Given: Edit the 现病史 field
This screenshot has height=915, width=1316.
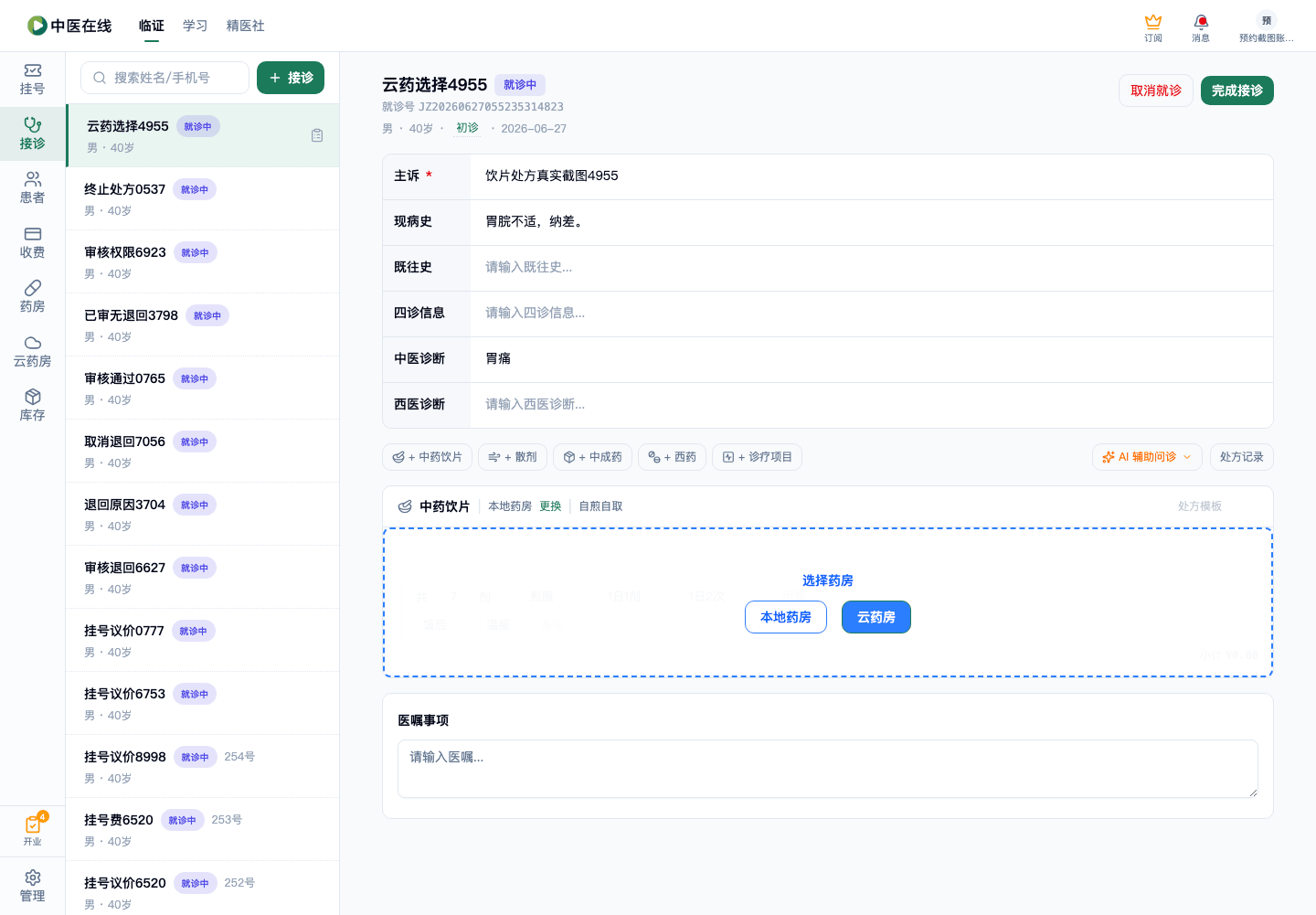Looking at the screenshot, I should (x=872, y=222).
